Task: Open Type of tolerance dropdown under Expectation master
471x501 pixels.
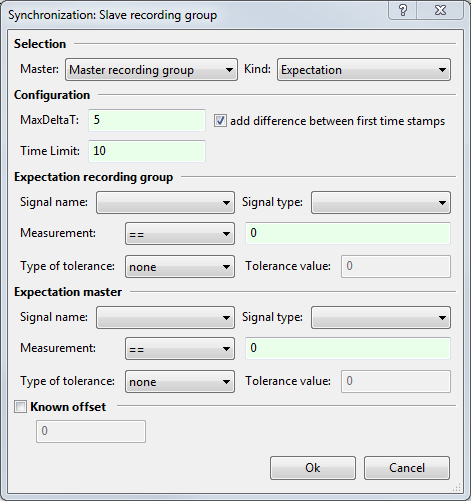Action: pos(180,381)
